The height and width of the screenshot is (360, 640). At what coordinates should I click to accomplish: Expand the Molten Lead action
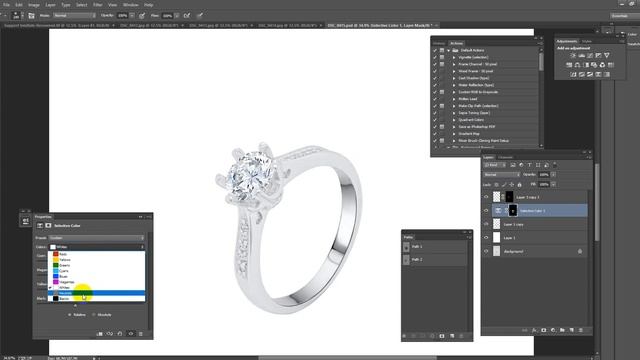[x=454, y=99]
